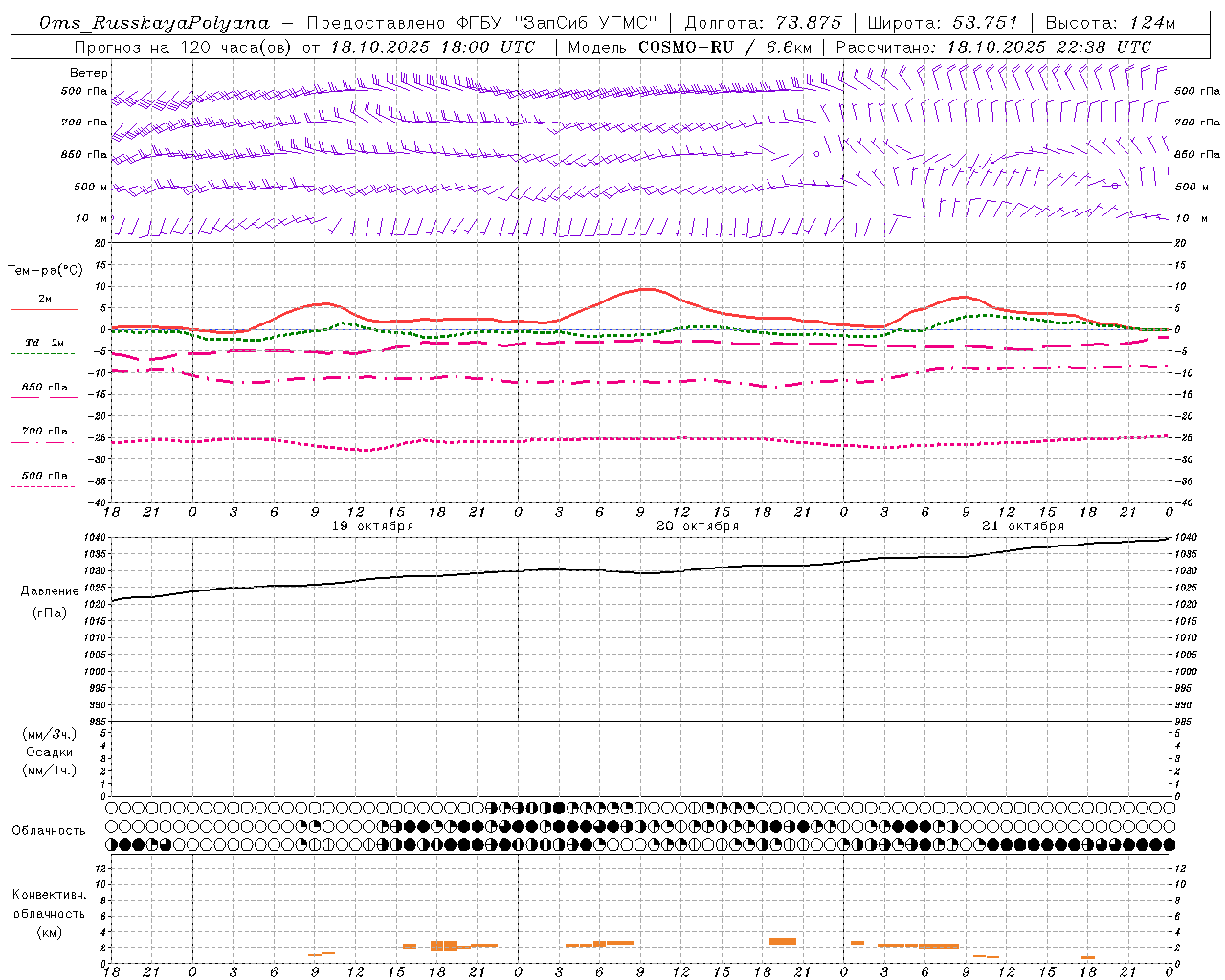Select the forecast start time 18.10.2025 18:00 UTC
The image size is (1225, 980).
433,47
